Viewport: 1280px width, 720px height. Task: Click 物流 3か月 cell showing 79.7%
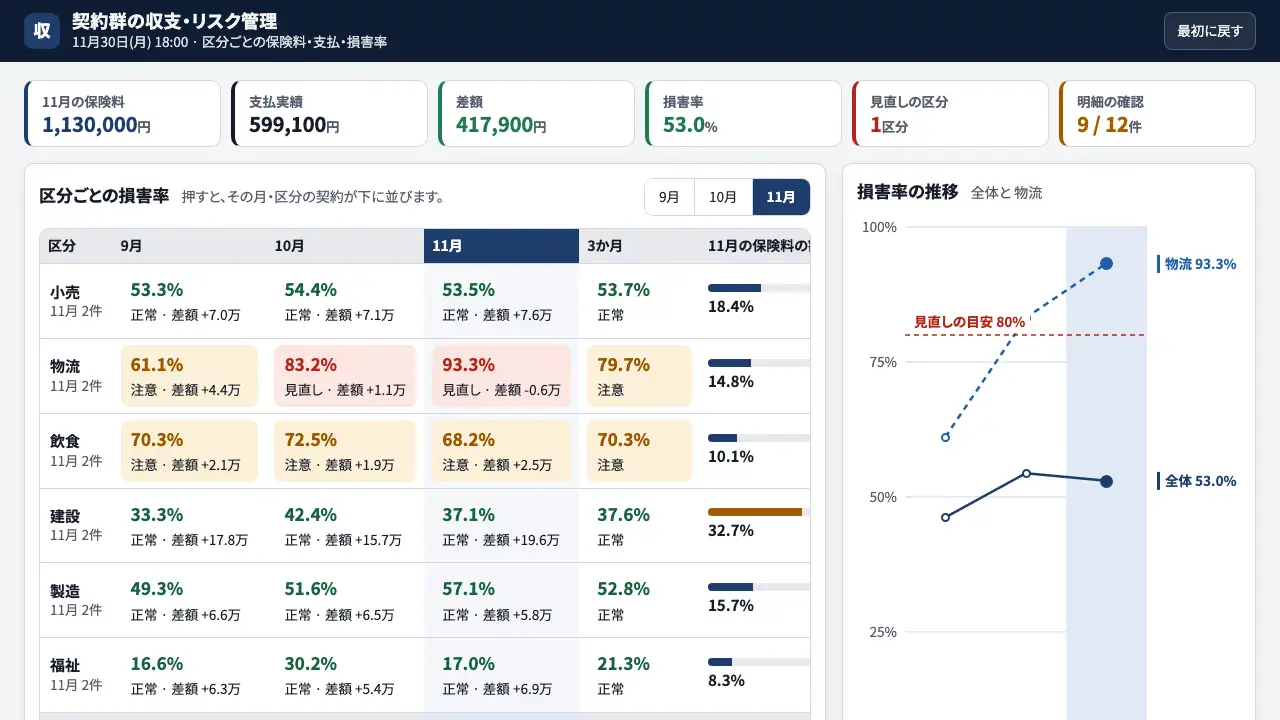click(x=639, y=376)
